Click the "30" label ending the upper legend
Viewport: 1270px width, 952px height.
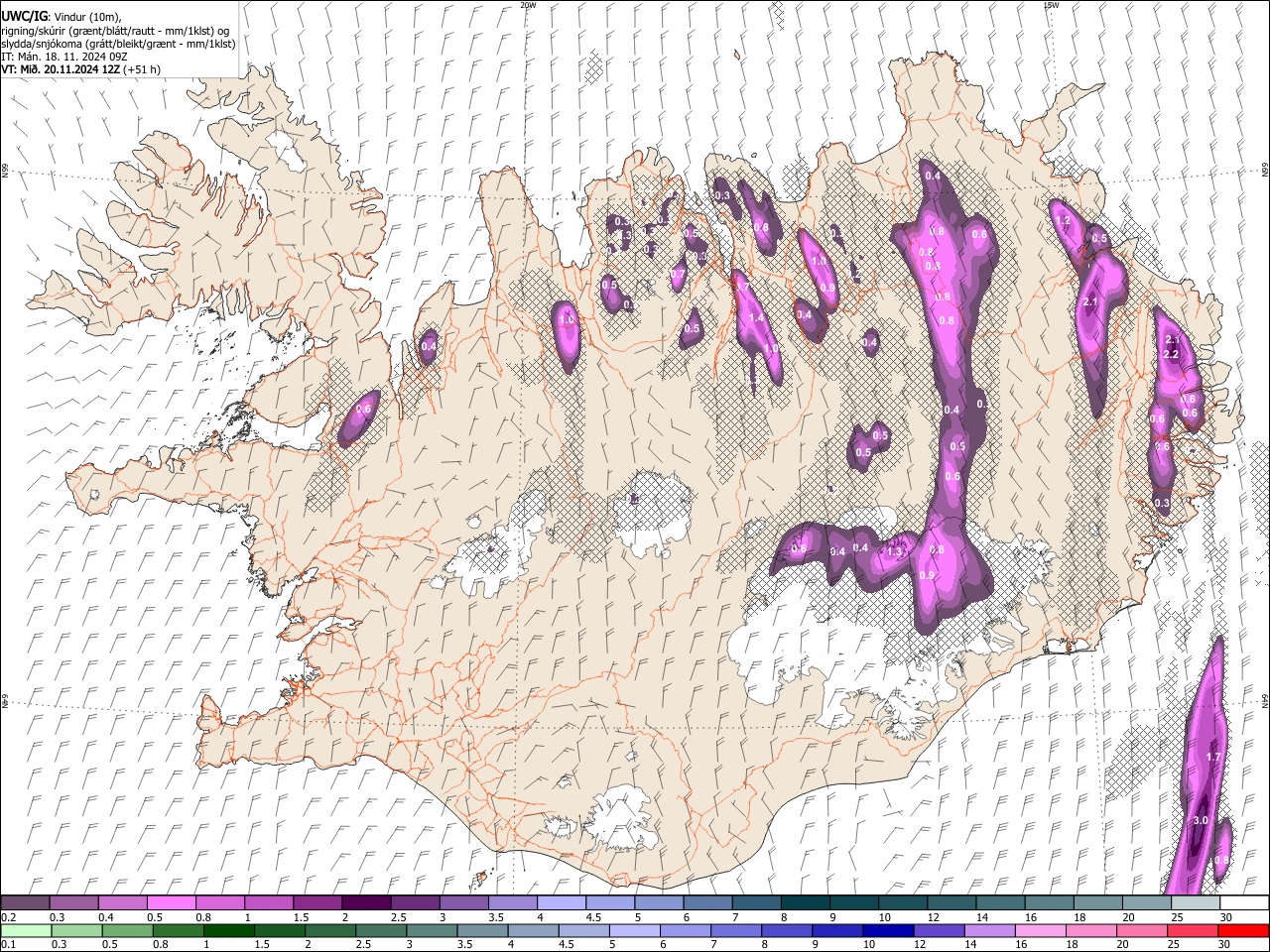click(x=1225, y=917)
